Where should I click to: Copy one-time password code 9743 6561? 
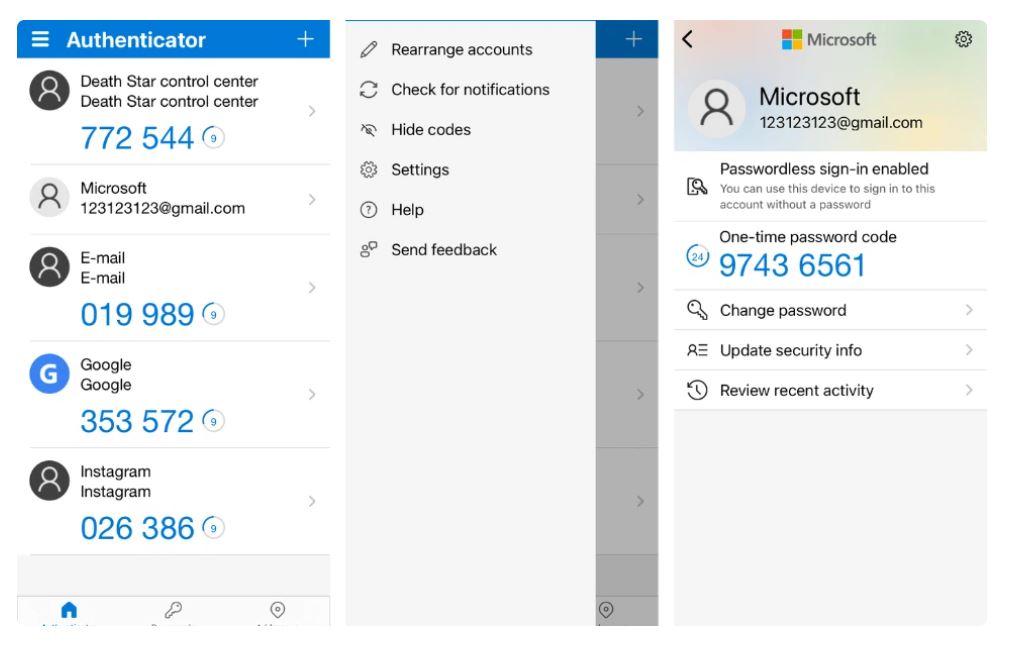[792, 265]
